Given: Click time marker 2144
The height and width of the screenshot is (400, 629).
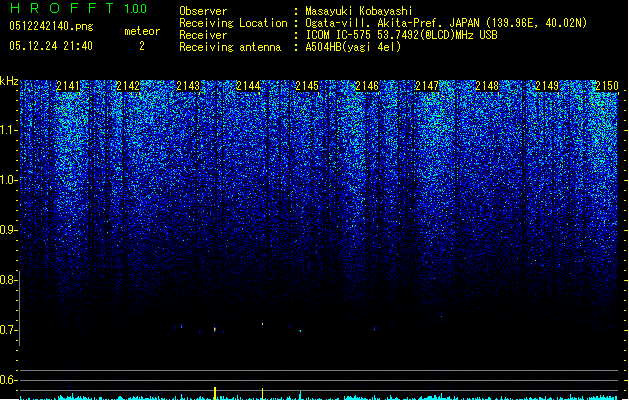Looking at the screenshot, I should click(248, 86).
